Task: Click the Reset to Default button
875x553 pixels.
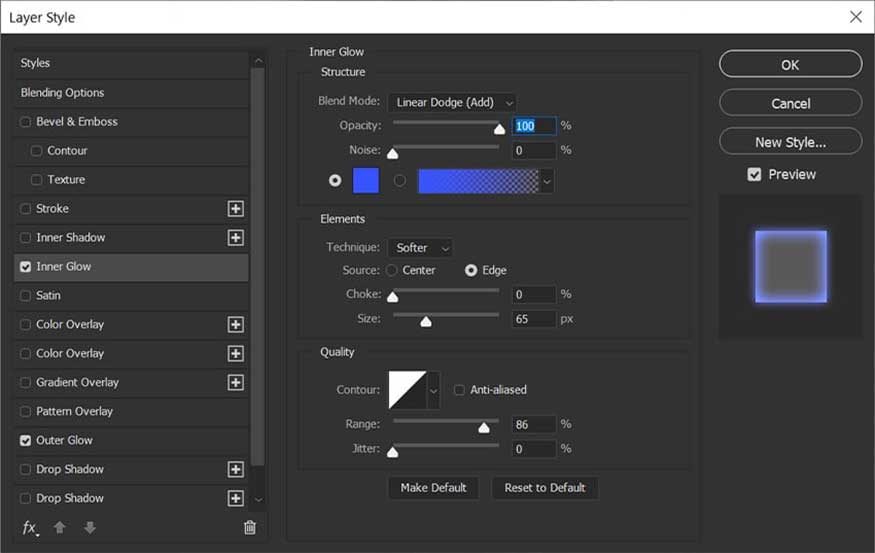Action: point(545,488)
